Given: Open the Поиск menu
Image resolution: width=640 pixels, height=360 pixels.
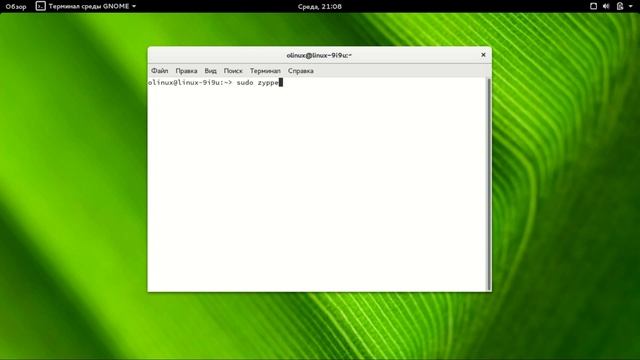Looking at the screenshot, I should [x=233, y=71].
